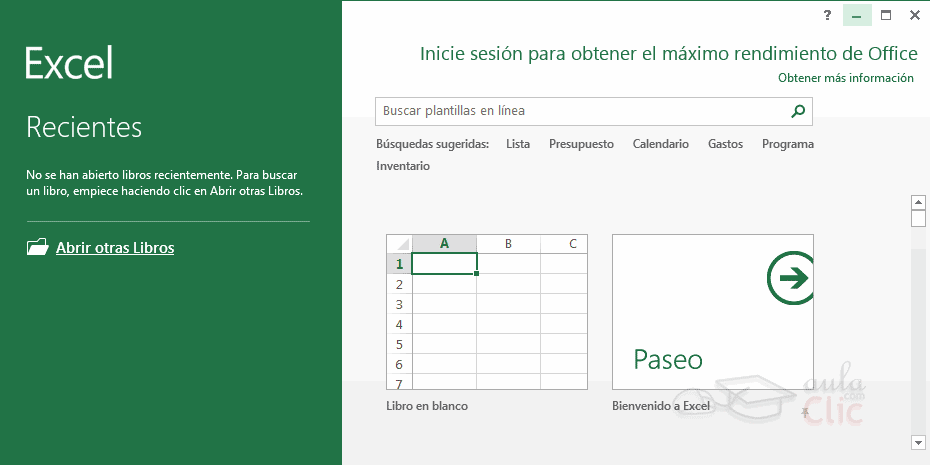Choose the Presupuesto suggested search
This screenshot has width=930, height=465.
coord(581,144)
